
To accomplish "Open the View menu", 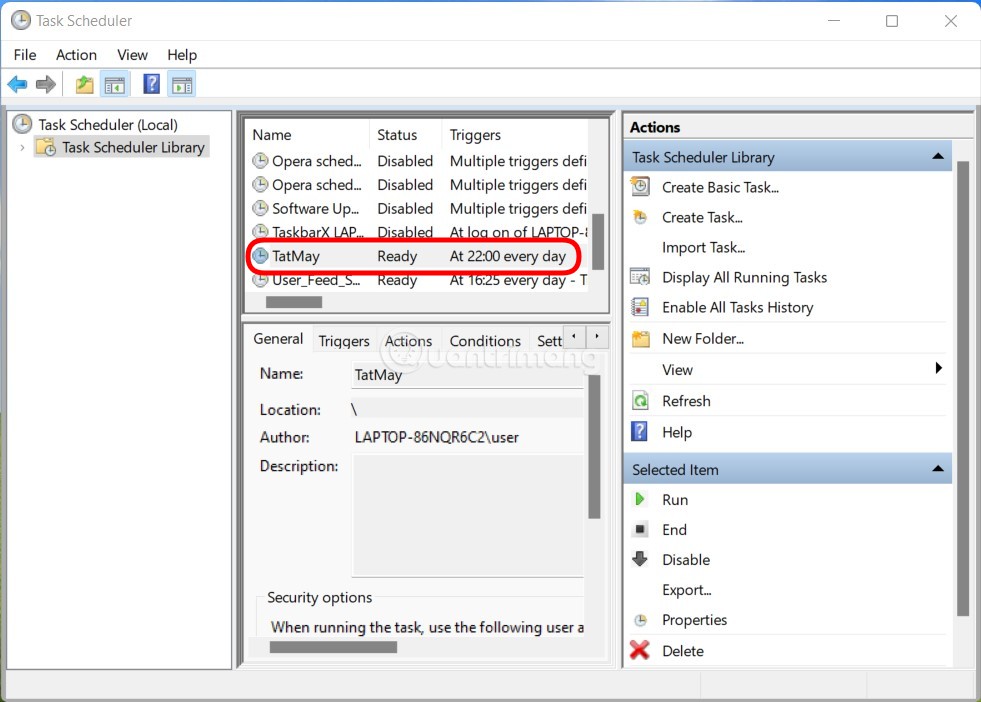I will coord(133,55).
